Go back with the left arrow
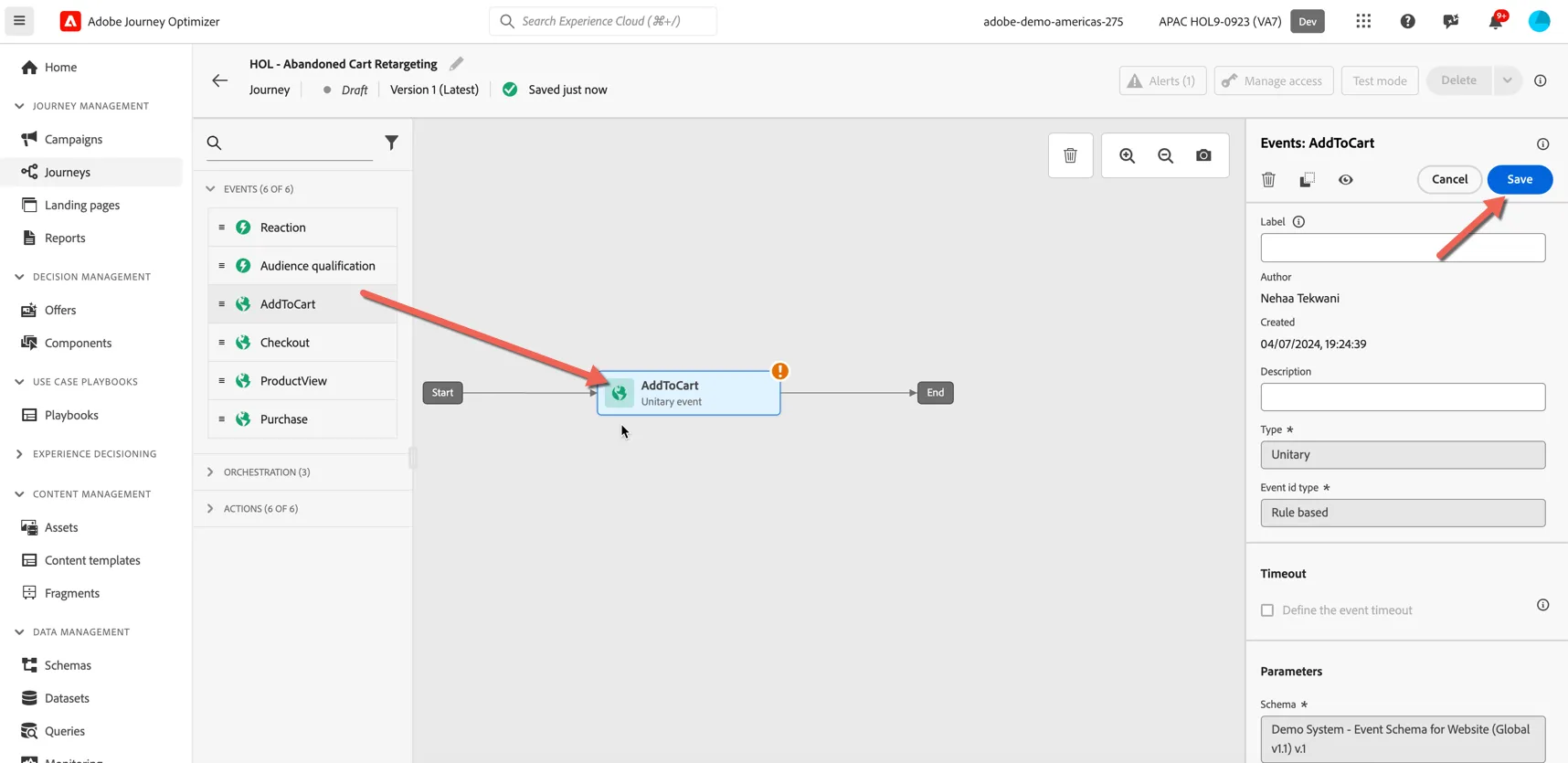The image size is (1568, 763). [220, 80]
